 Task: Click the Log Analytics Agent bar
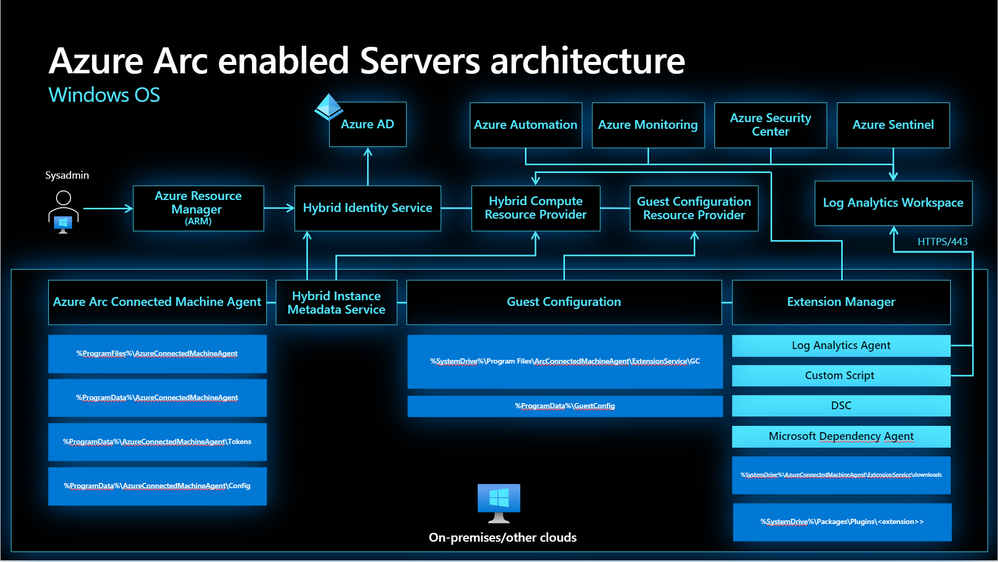(x=841, y=346)
